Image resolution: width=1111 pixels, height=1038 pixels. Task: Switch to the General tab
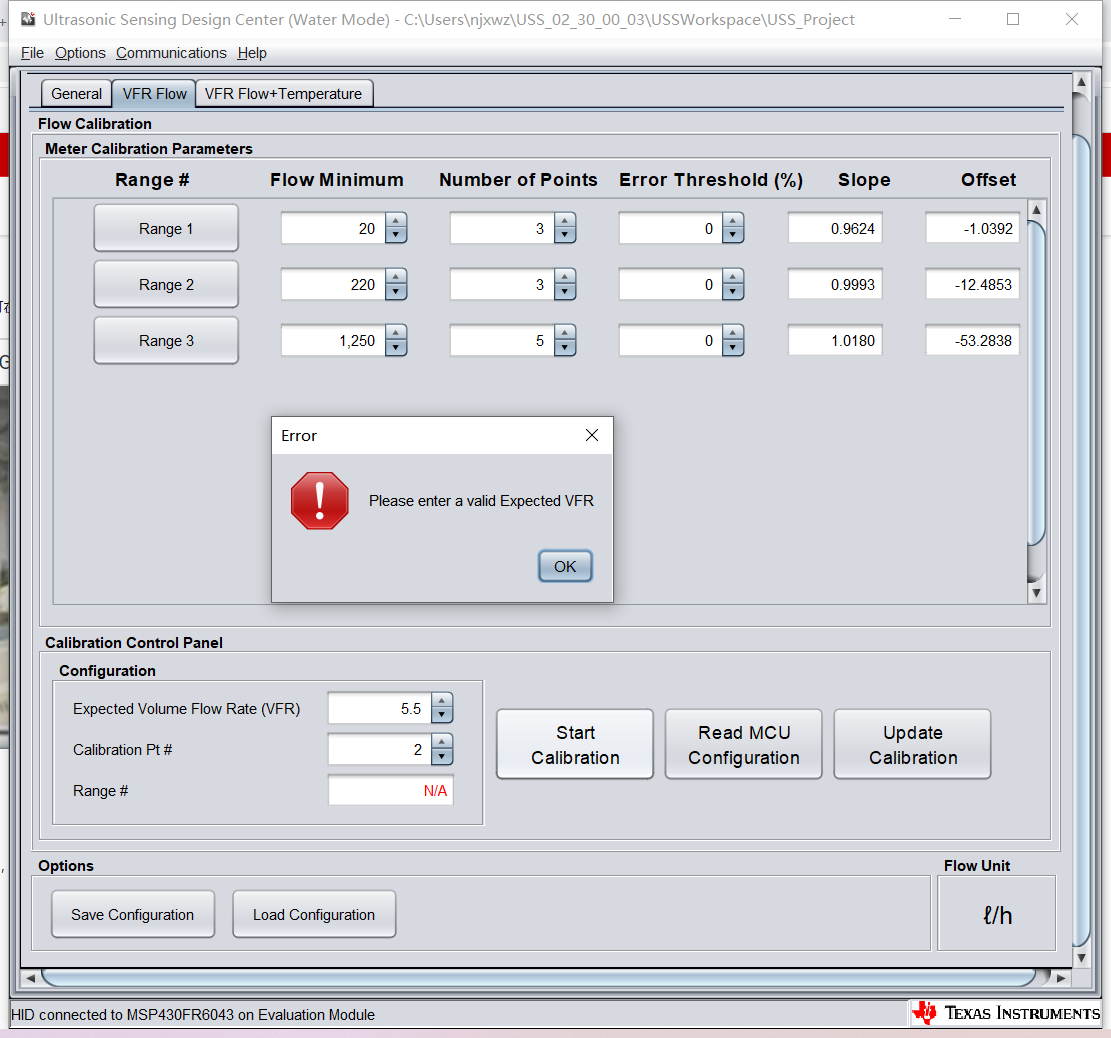(77, 94)
